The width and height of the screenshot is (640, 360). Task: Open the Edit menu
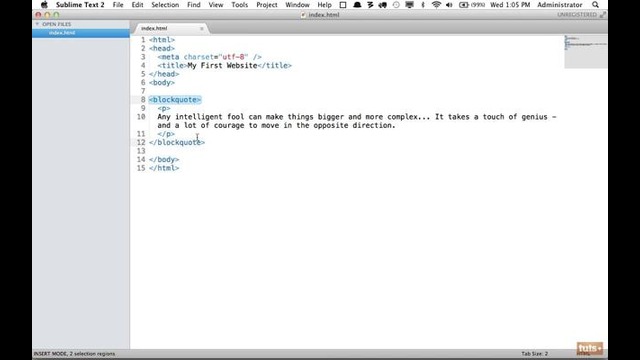(137, 5)
